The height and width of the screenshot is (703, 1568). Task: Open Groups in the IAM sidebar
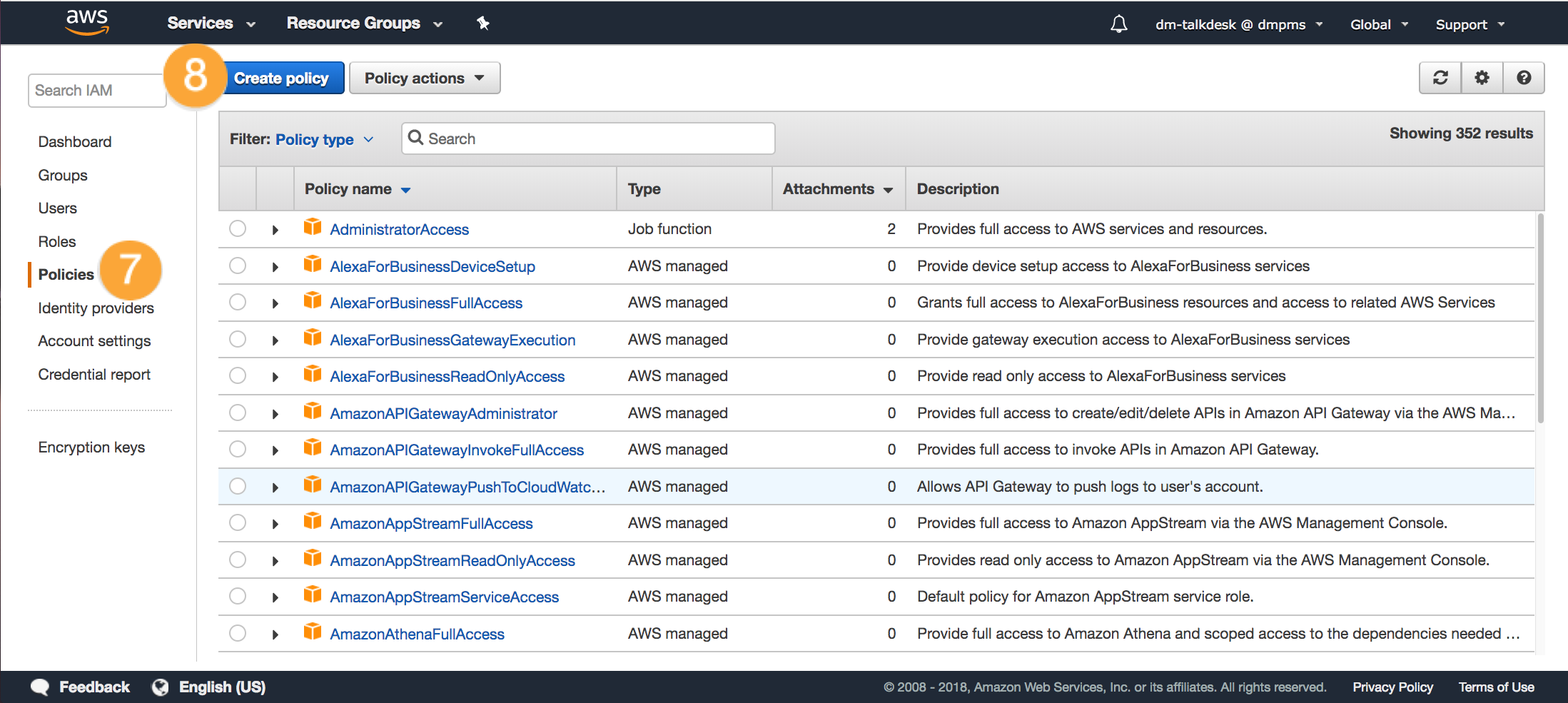(63, 175)
